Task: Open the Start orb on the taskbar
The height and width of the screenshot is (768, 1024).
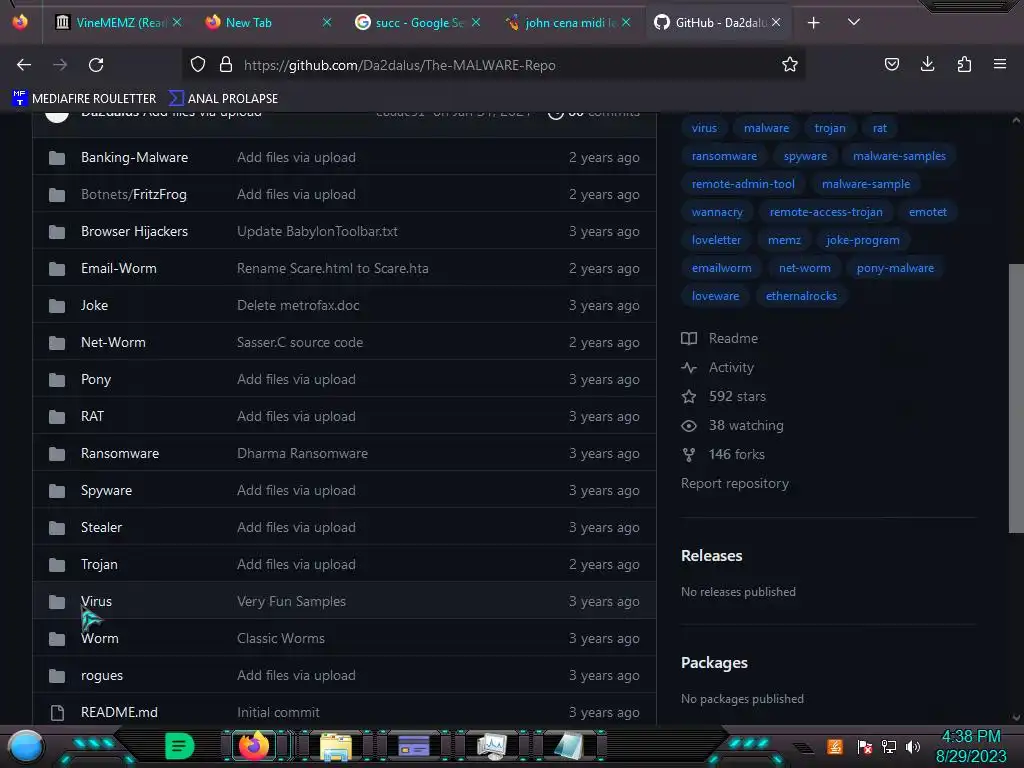Action: tap(26, 746)
